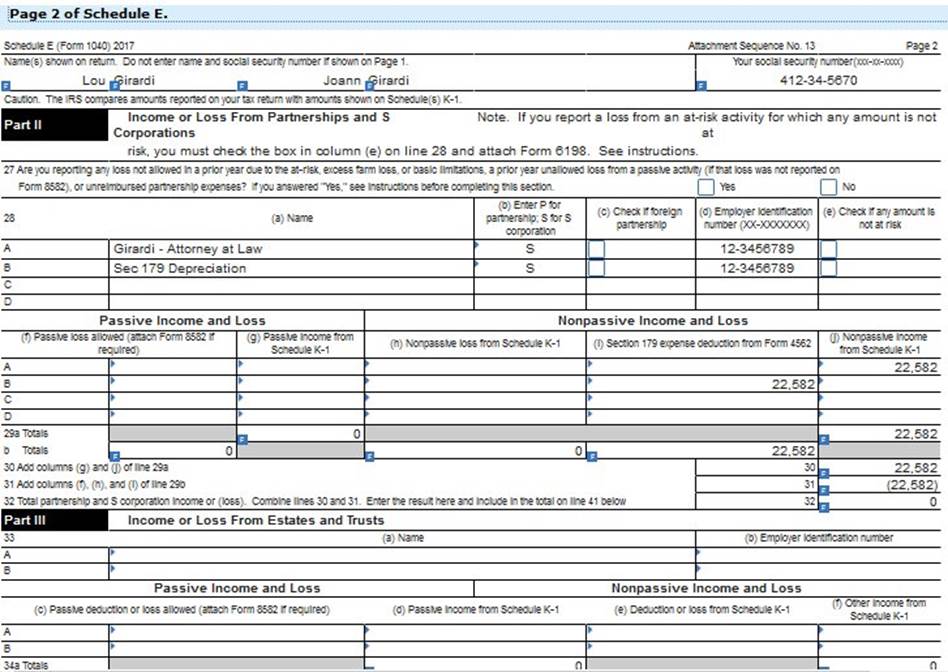The width and height of the screenshot is (948, 672).
Task: Click the 'Attachment Sequence No. 13' text
Action: tap(752, 46)
